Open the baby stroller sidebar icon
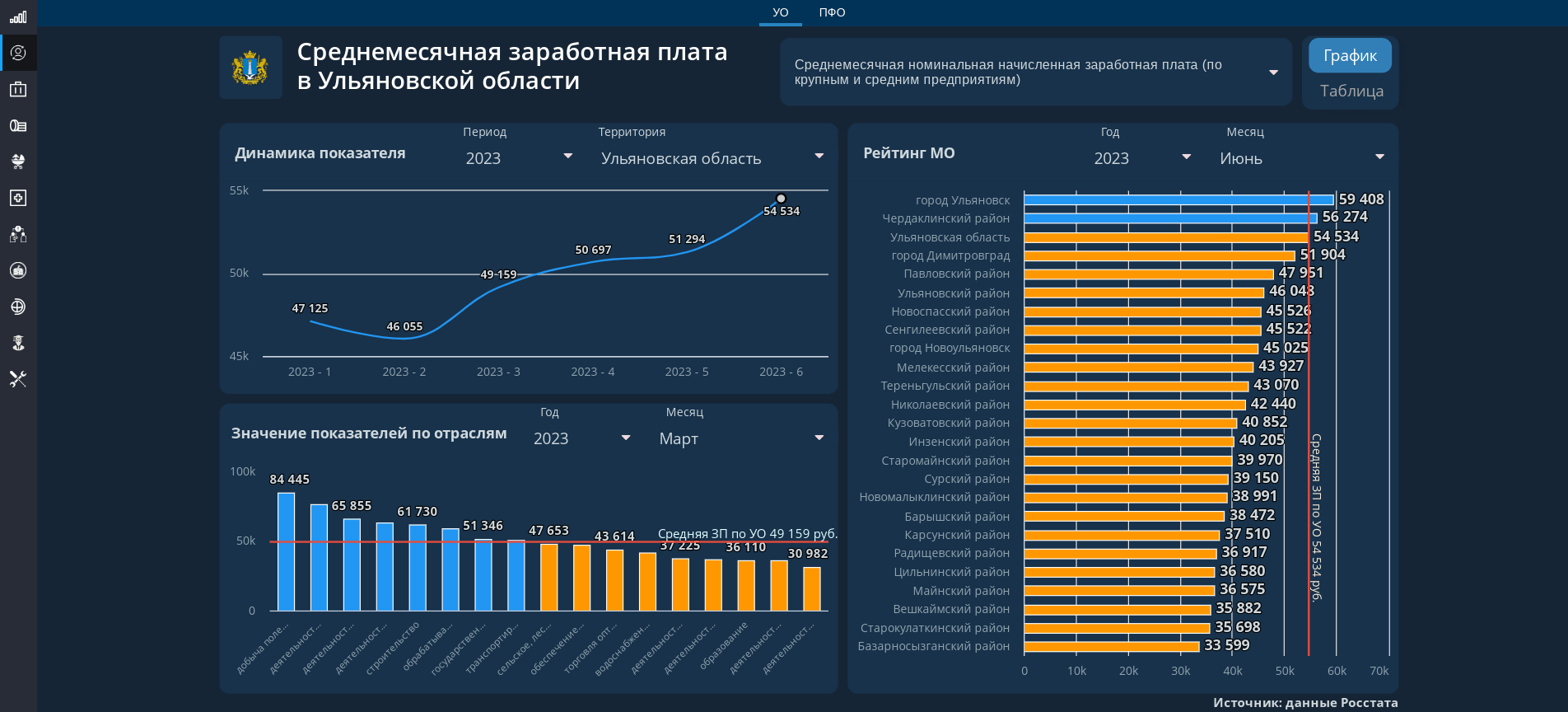The width and height of the screenshot is (1568, 712). [18, 162]
